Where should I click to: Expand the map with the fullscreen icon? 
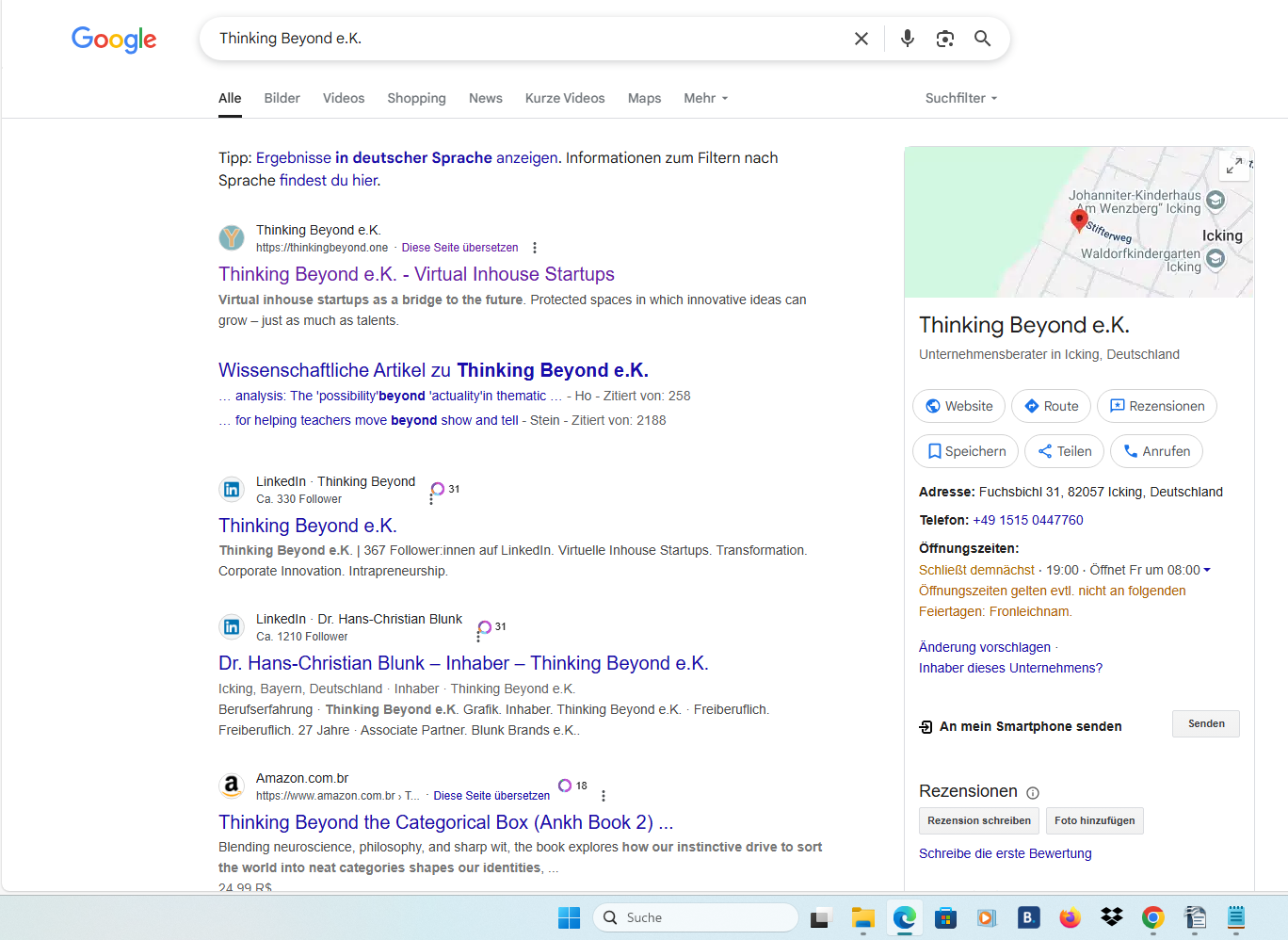pos(1233,166)
